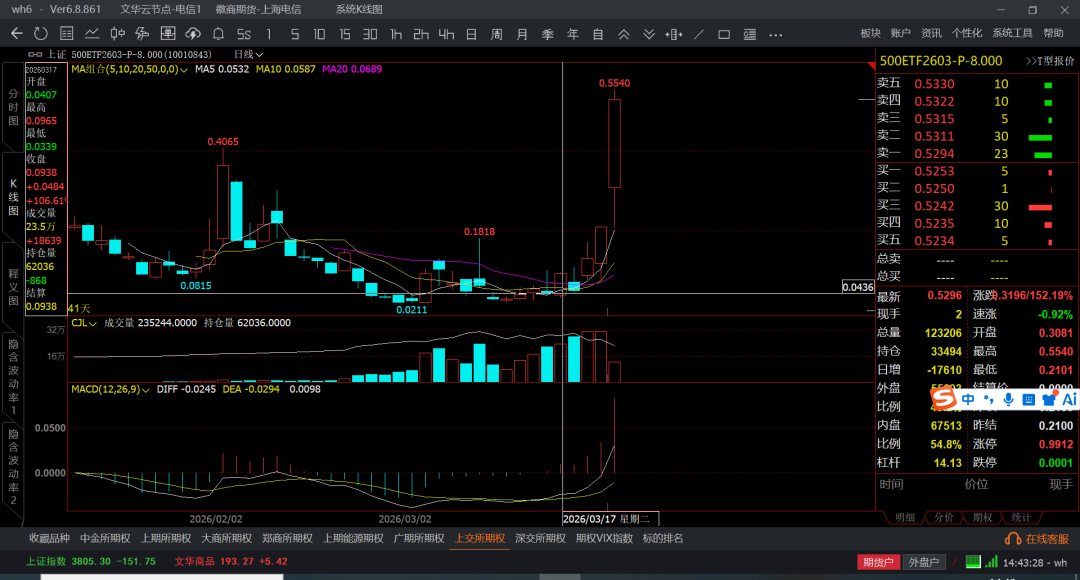
Task: Open the 系统工具 menu
Action: tap(1012, 34)
